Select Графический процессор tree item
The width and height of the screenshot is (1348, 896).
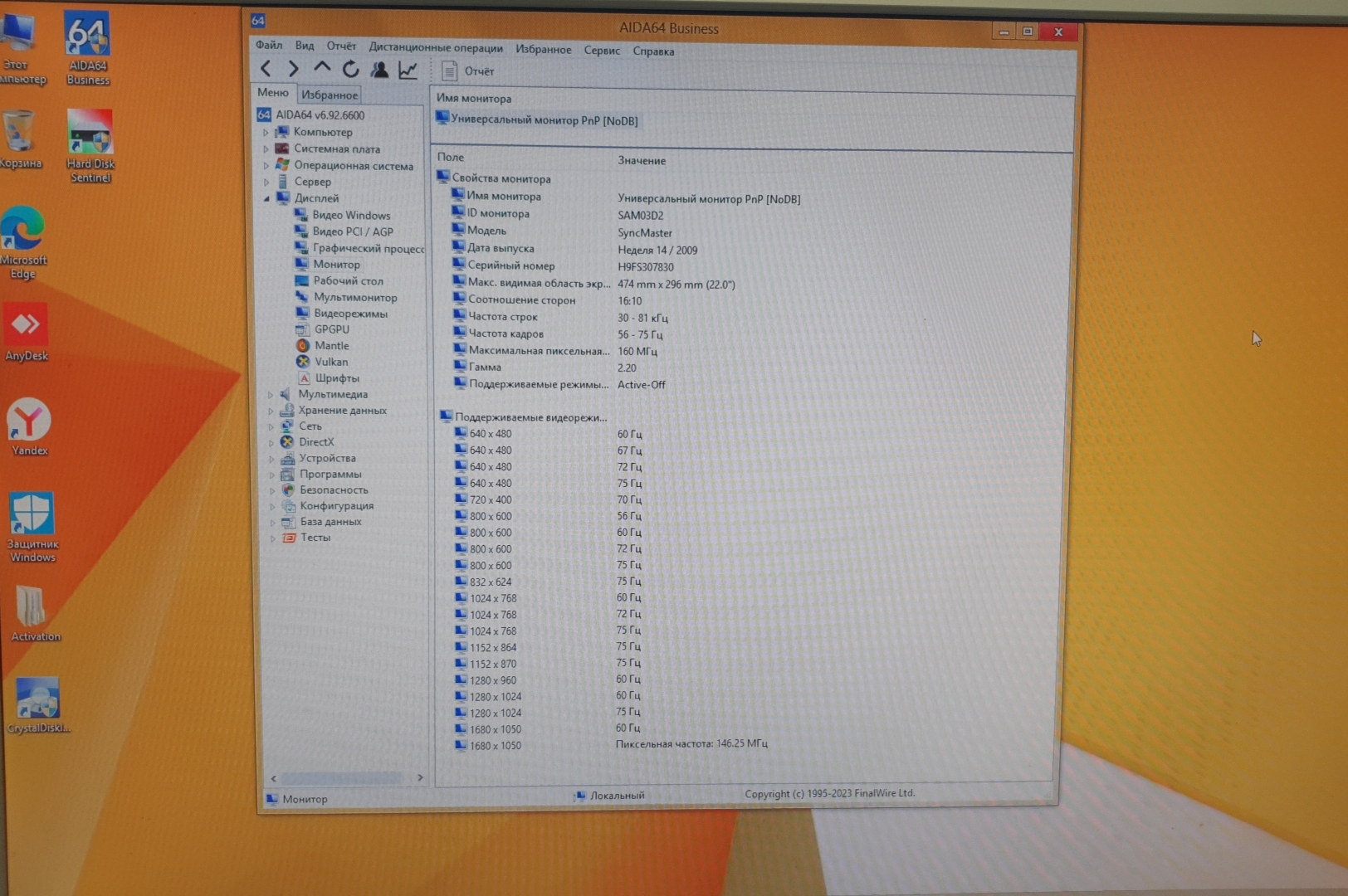click(x=360, y=248)
